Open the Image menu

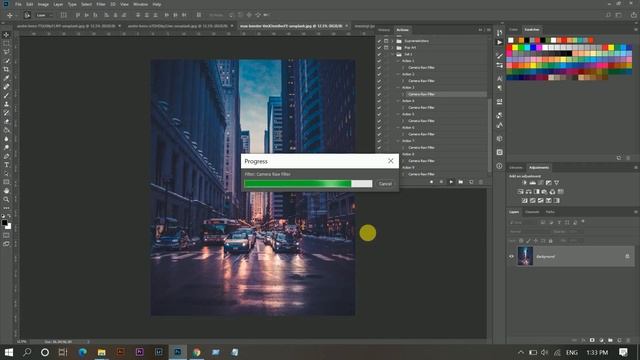[43, 4]
